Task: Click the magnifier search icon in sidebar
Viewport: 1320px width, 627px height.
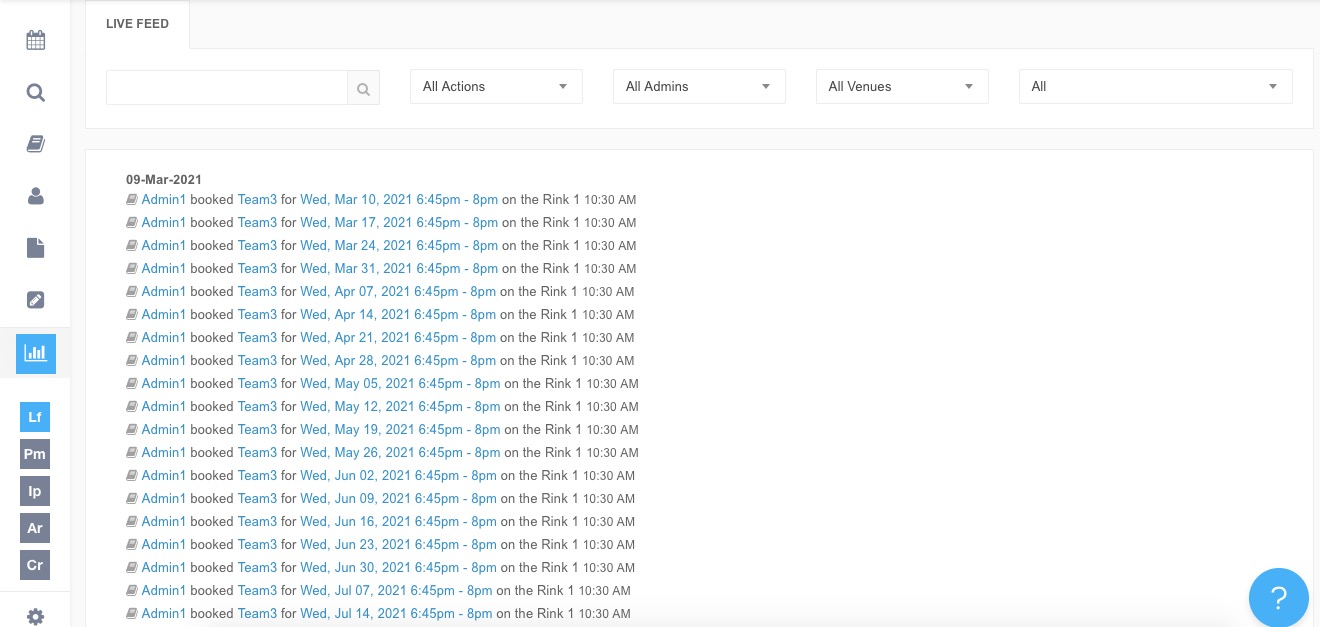Action: point(36,93)
